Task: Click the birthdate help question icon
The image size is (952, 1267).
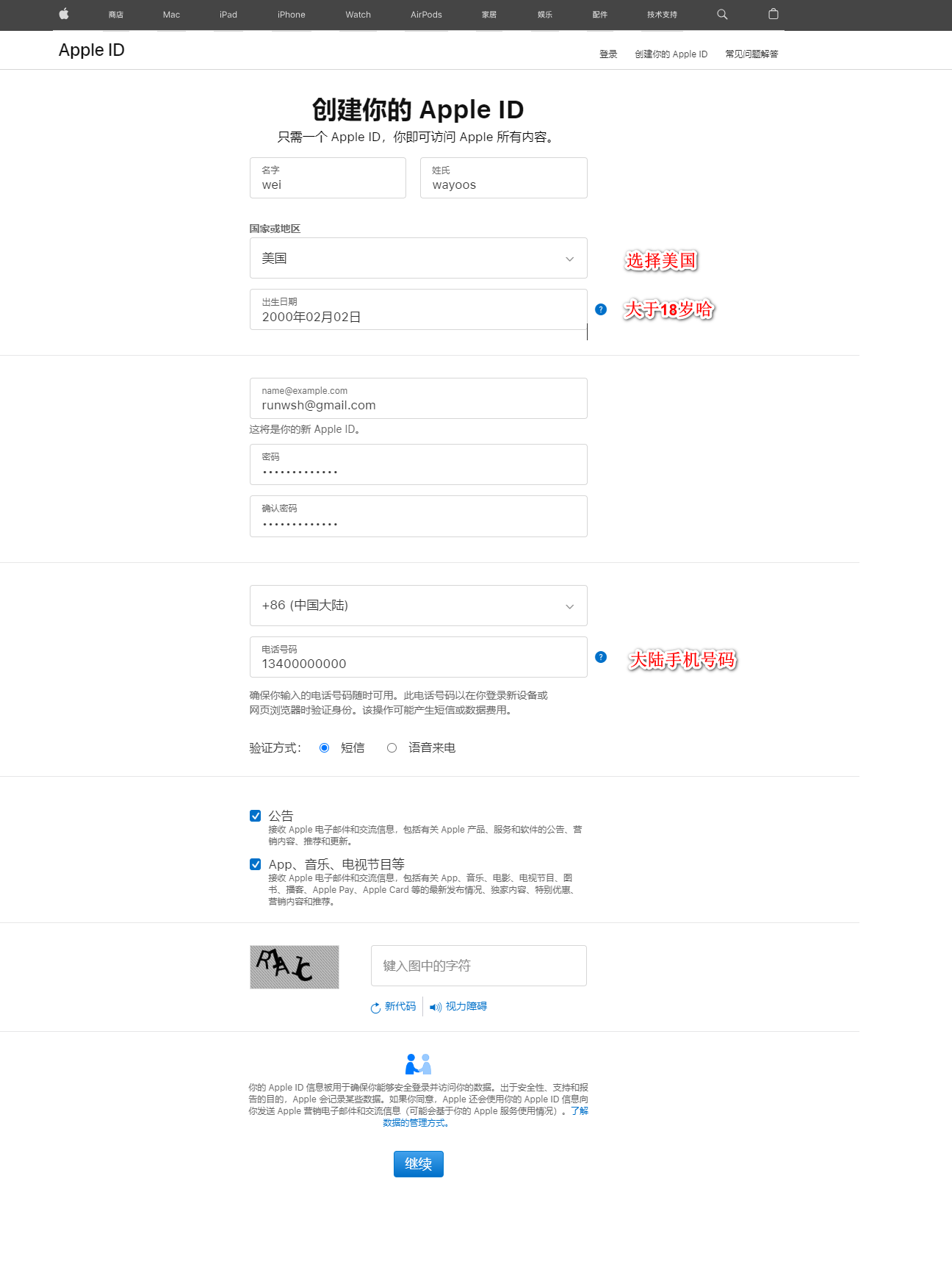Action: point(601,309)
